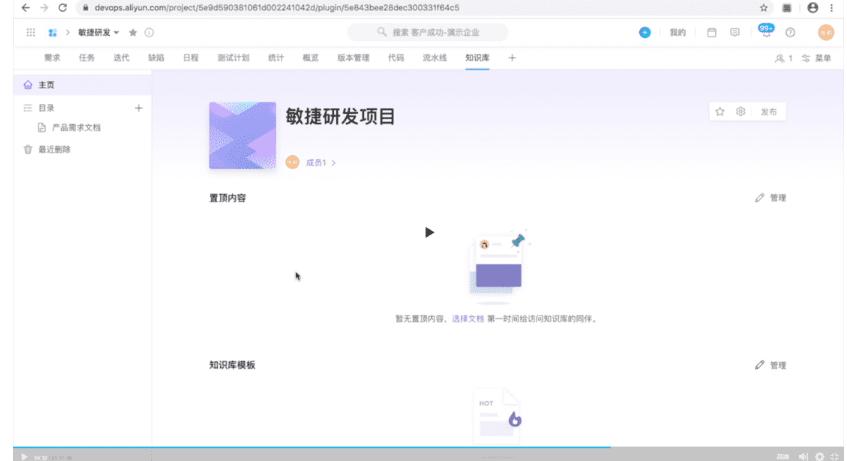Add new item to 目录 with plus
Viewport: 847px width, 461px height.
tap(138, 108)
